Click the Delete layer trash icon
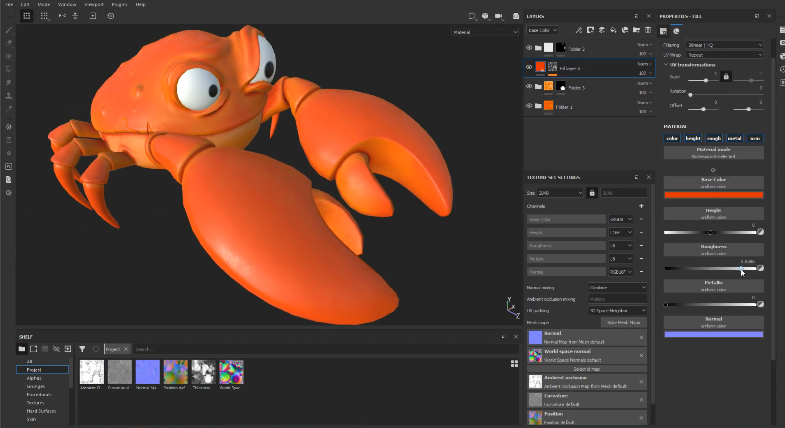 648,30
